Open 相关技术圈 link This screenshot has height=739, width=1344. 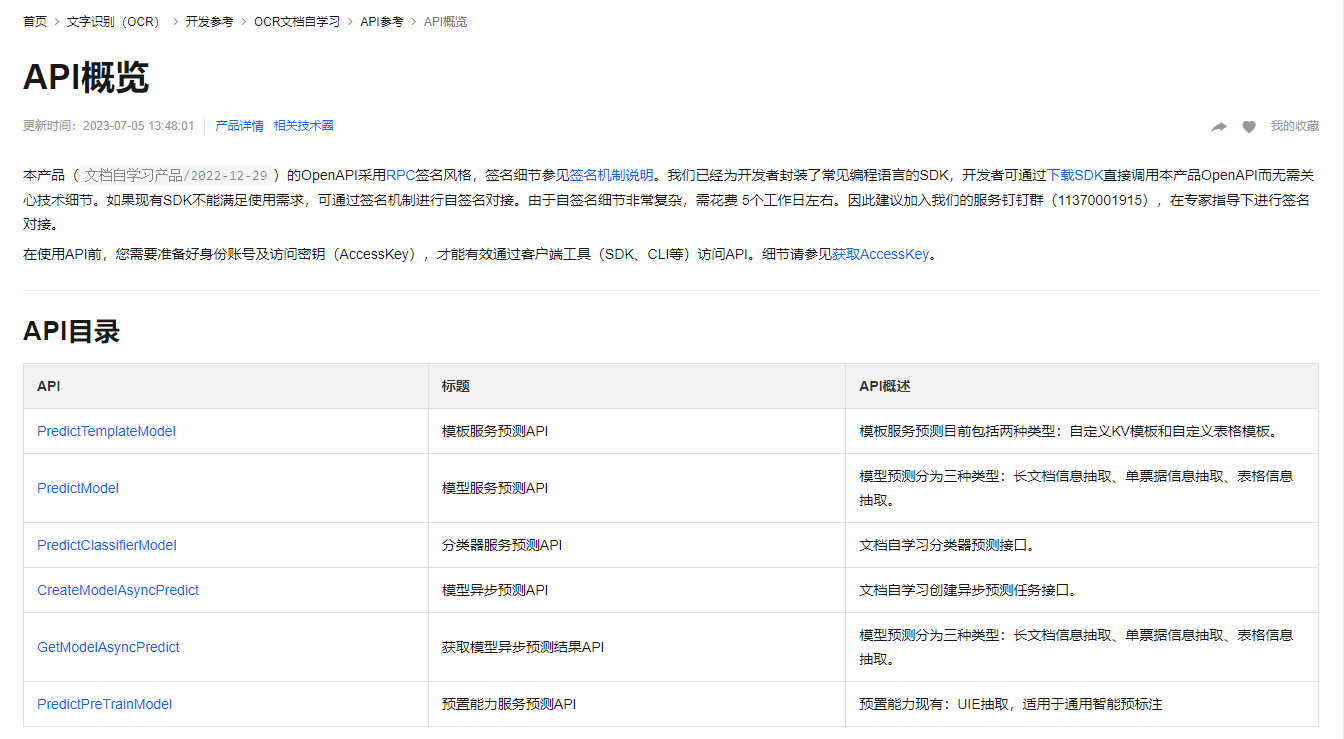[304, 126]
